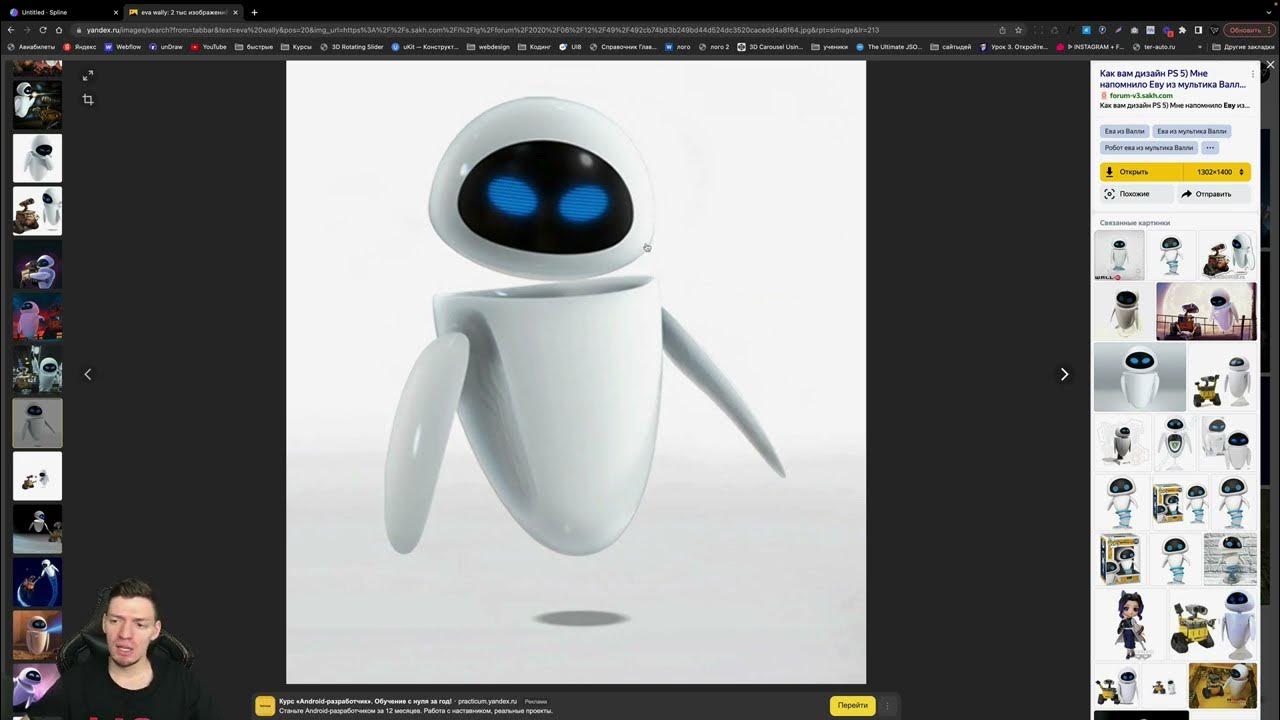Open the YouTube bookmark
This screenshot has width=1280, height=720.
(209, 47)
